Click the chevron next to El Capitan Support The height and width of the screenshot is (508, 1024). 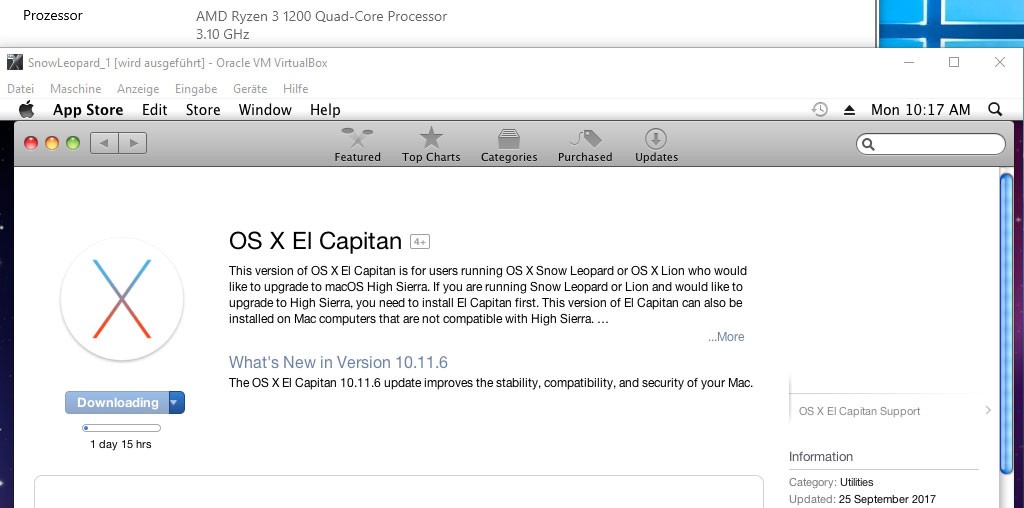tap(988, 411)
